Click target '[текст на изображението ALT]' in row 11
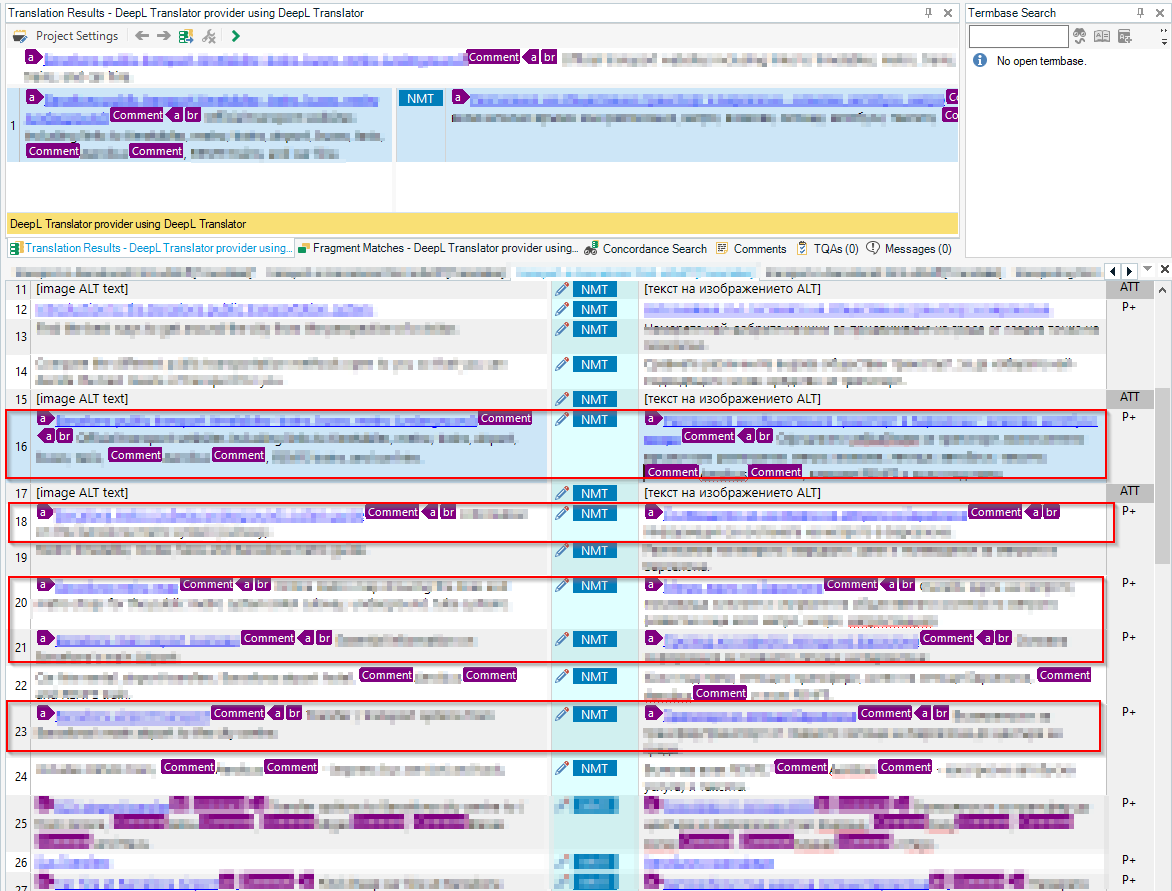1172x891 pixels. click(x=732, y=289)
